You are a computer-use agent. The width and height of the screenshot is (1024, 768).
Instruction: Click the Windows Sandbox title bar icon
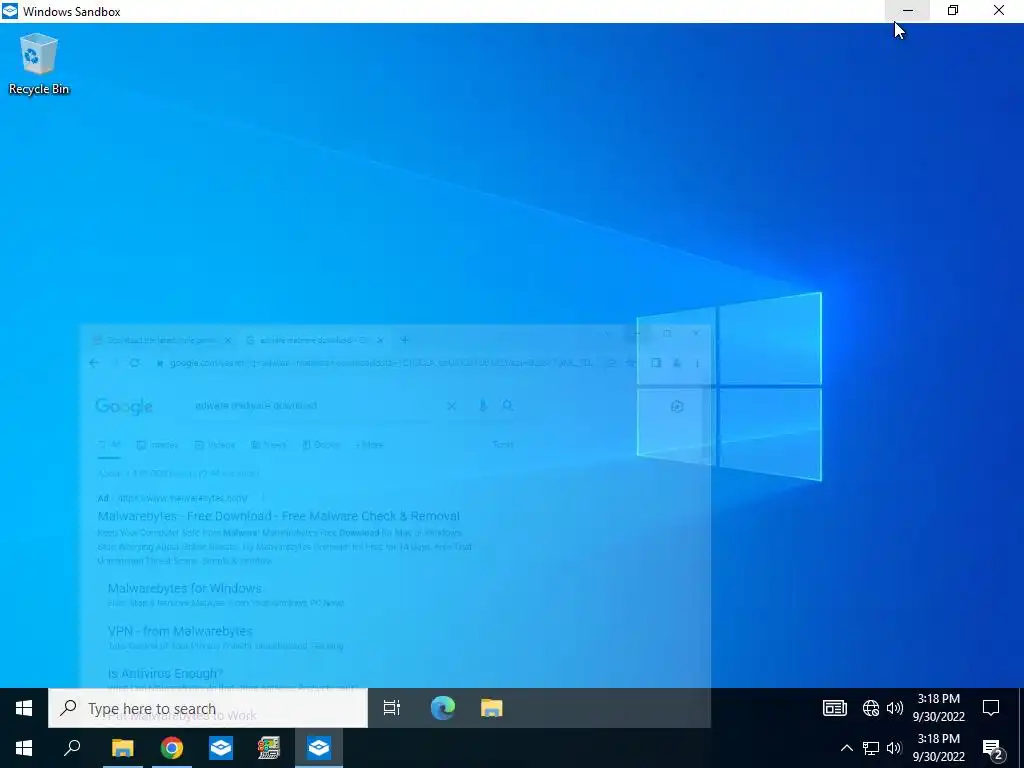click(x=10, y=11)
